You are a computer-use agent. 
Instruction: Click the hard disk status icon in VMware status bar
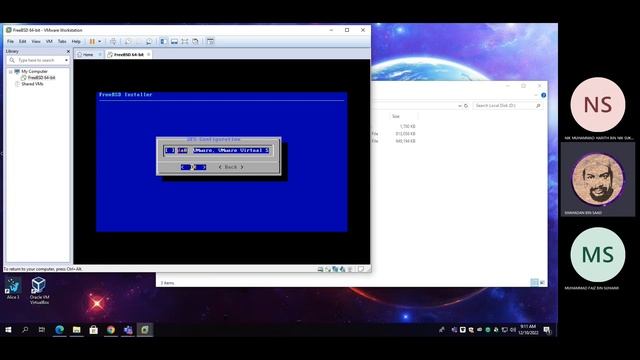(x=320, y=269)
